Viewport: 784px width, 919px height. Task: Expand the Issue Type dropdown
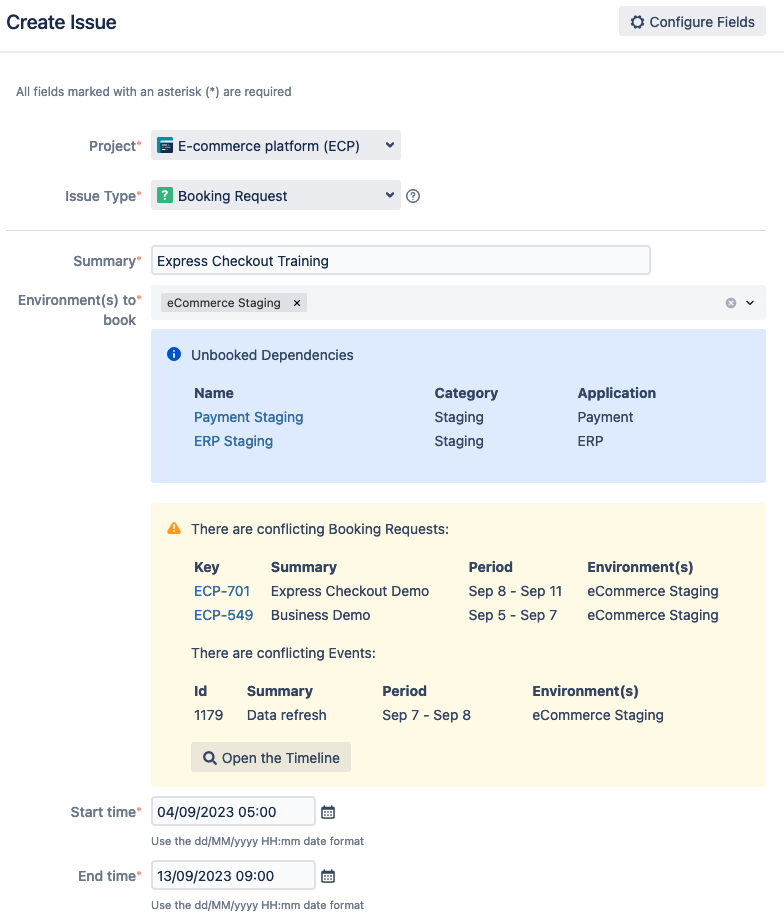pyautogui.click(x=389, y=196)
